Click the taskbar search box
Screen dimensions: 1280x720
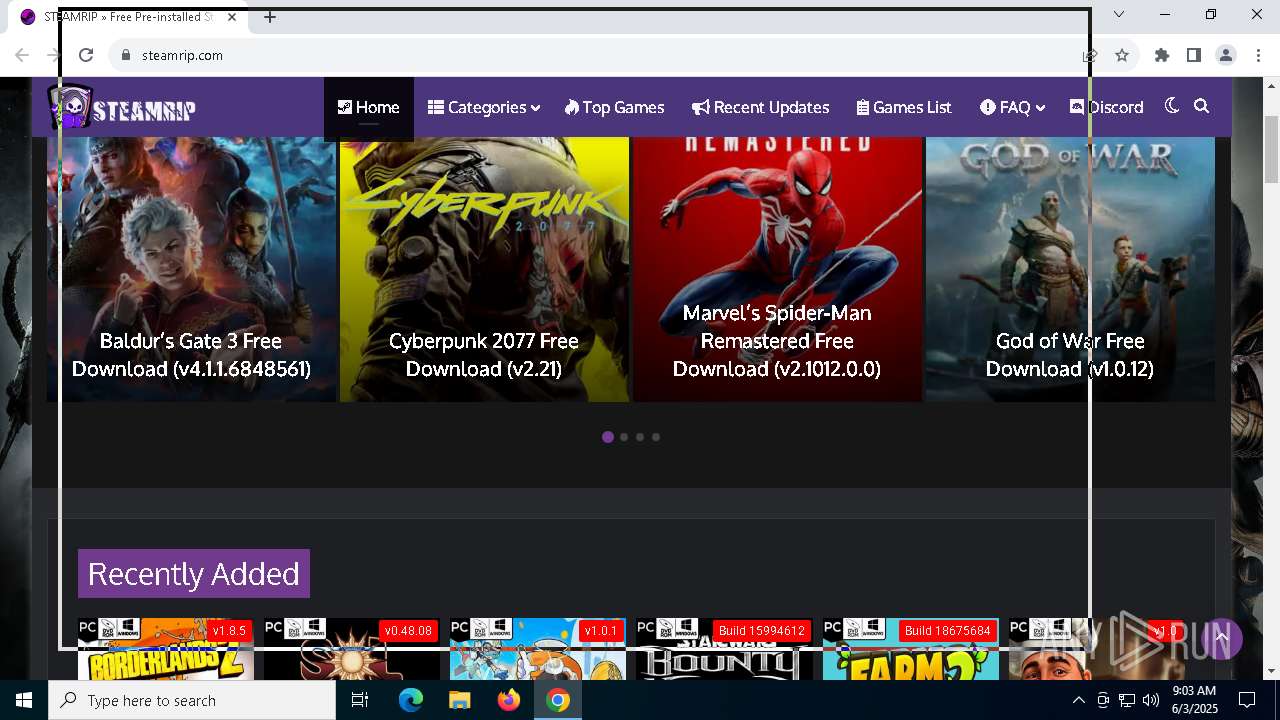pos(192,700)
